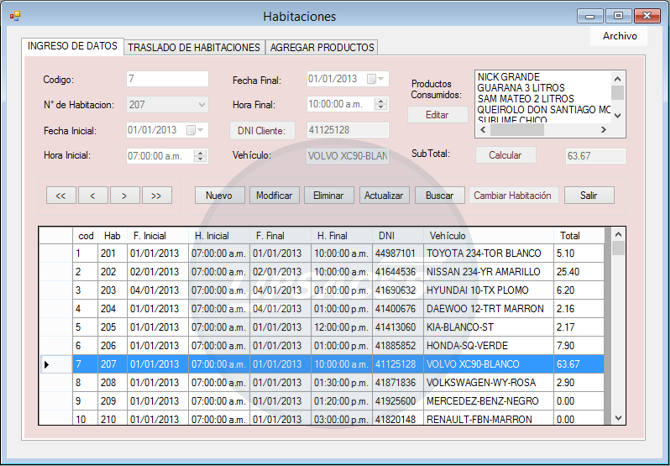Select the KIA-BLANCO-ST cell
Screen dimensions: 670x466
pyautogui.click(x=488, y=327)
